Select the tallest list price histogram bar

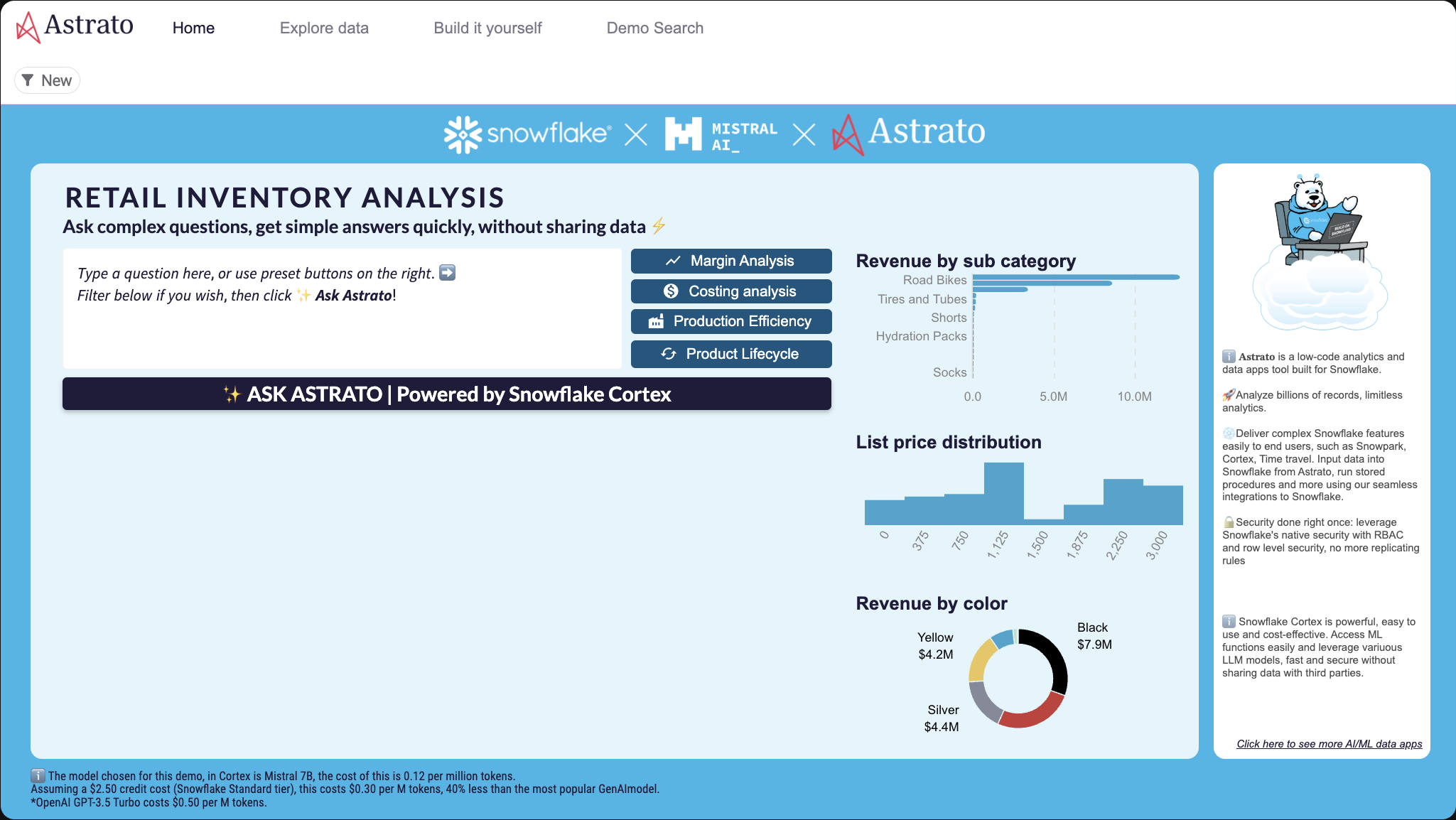point(1004,494)
